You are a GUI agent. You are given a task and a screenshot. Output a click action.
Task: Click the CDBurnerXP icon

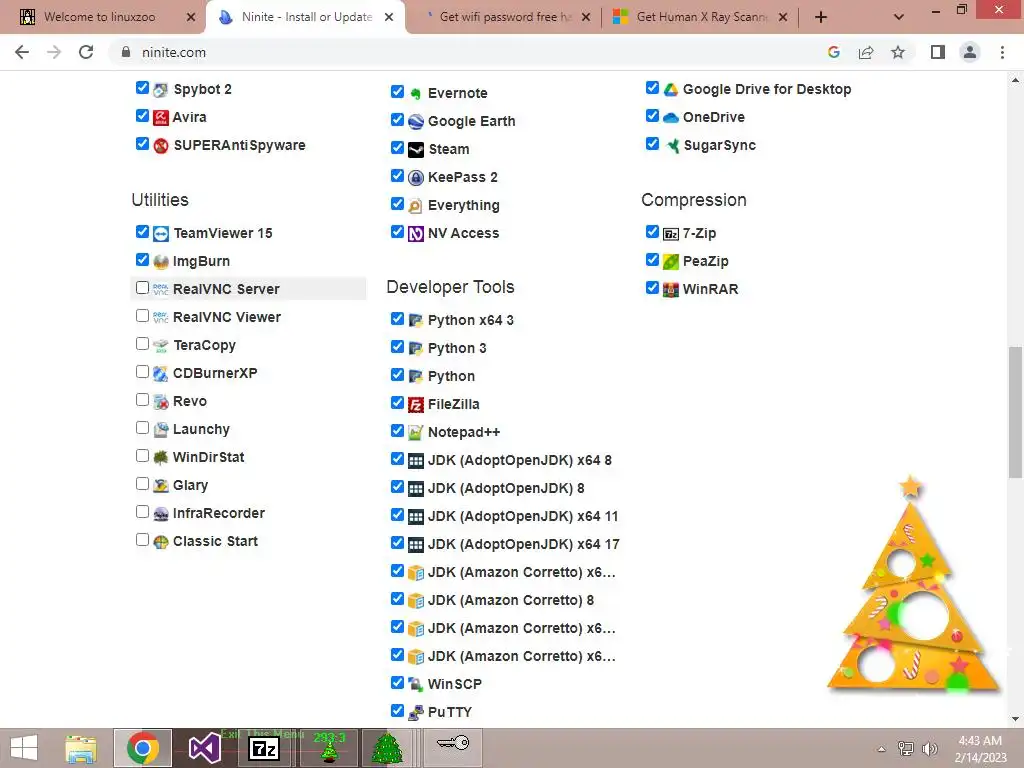[161, 374]
